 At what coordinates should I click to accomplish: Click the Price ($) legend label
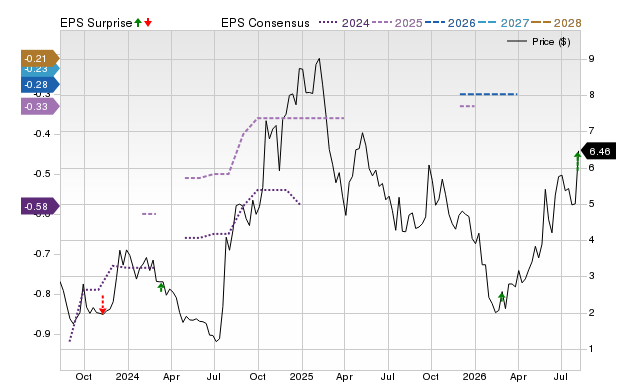tap(551, 42)
